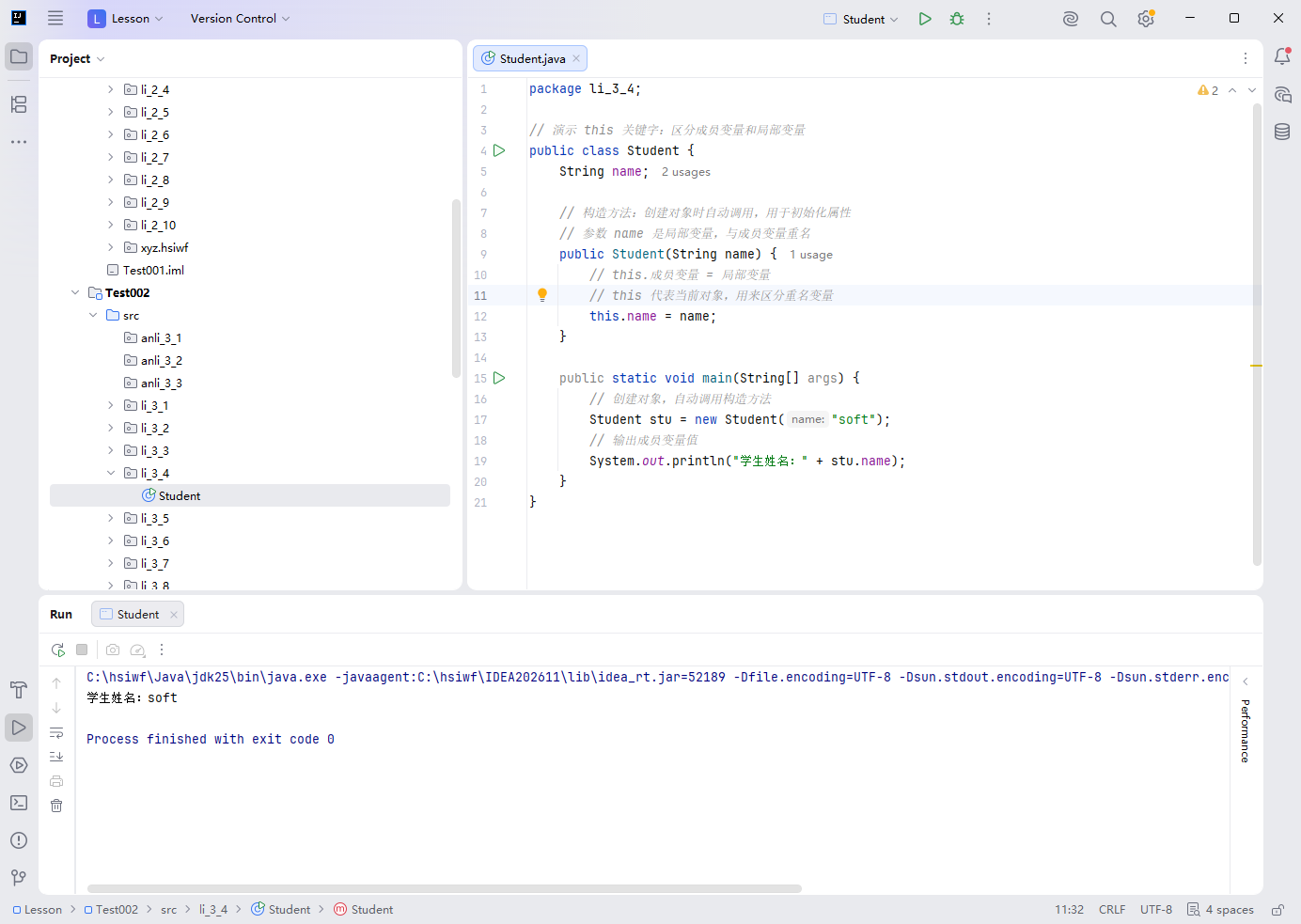This screenshot has width=1301, height=924.
Task: Show more tool windows ellipsis
Action: [19, 142]
